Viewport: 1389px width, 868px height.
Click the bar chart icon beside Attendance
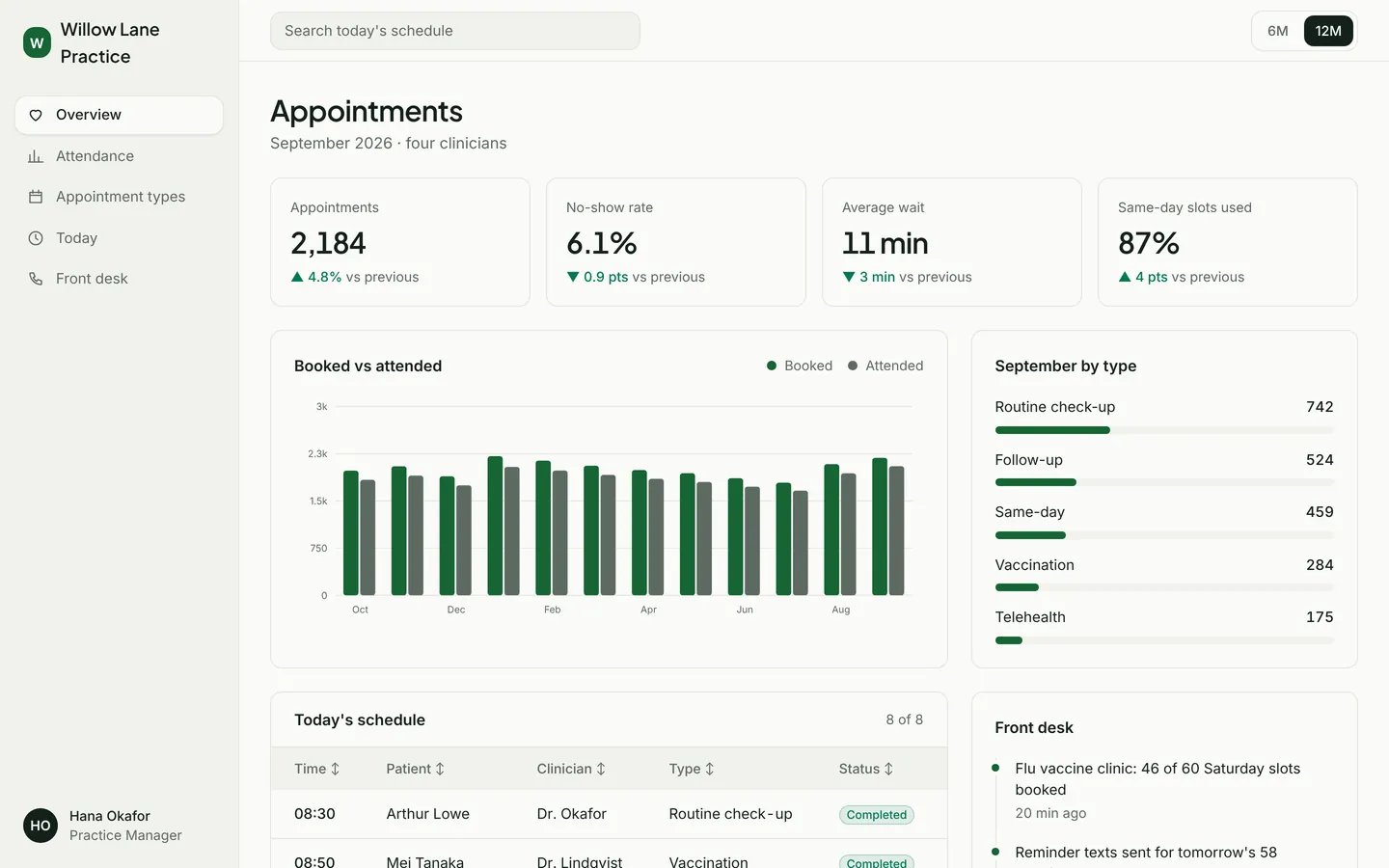click(36, 156)
